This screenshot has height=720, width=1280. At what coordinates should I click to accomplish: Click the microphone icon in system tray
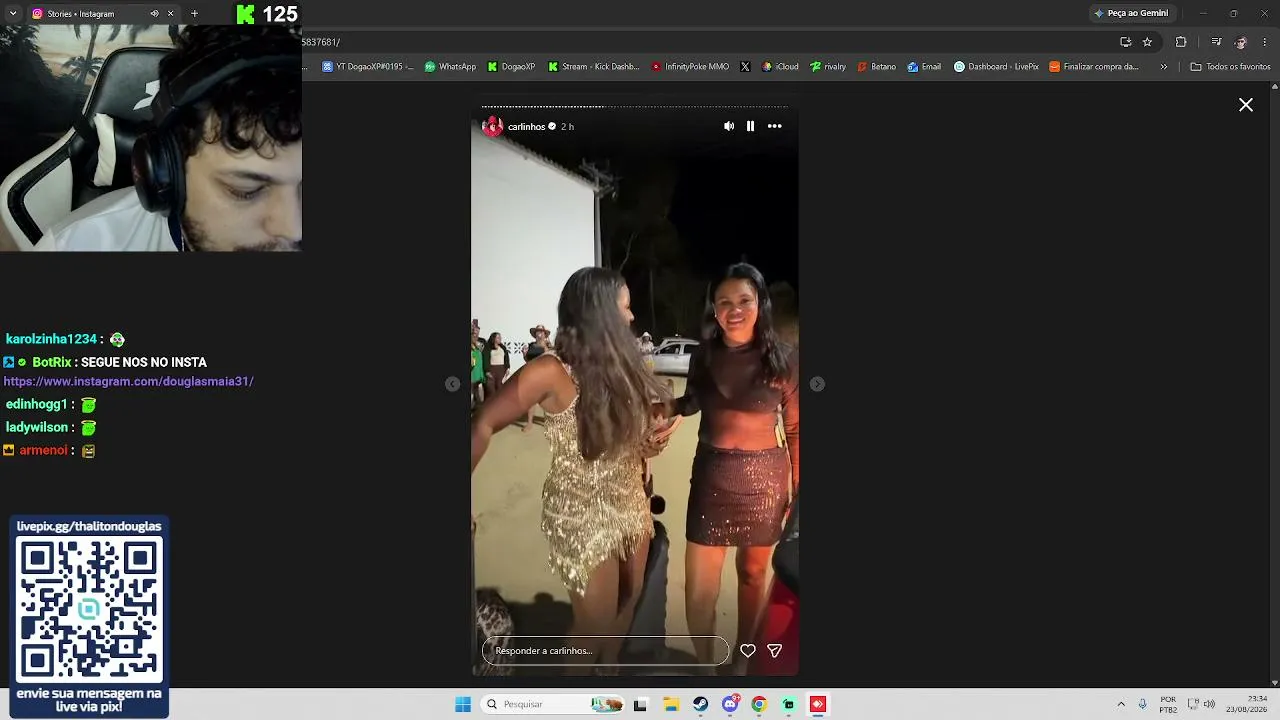[1143, 704]
